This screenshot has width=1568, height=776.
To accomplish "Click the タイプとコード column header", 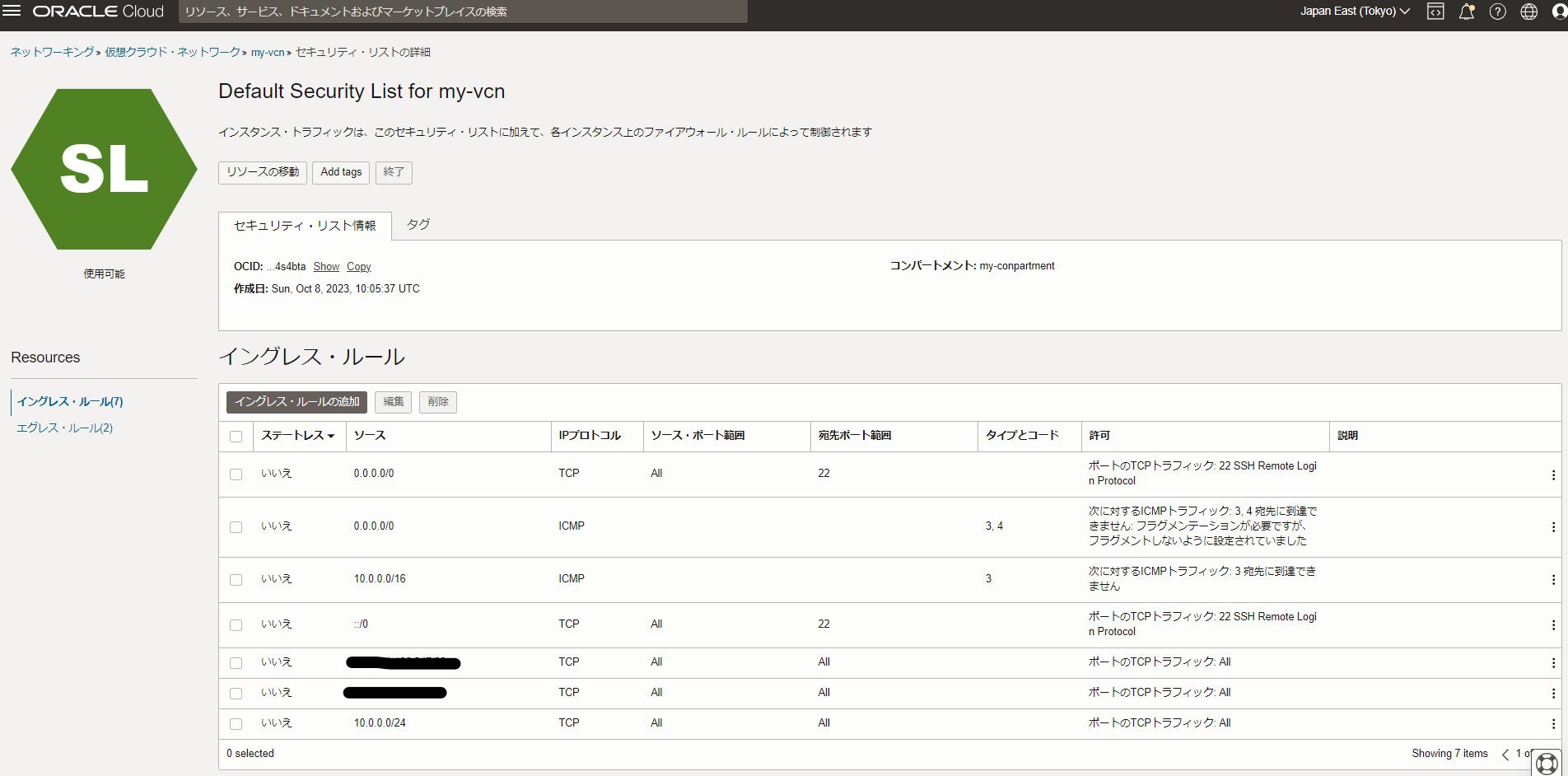I will (1022, 436).
